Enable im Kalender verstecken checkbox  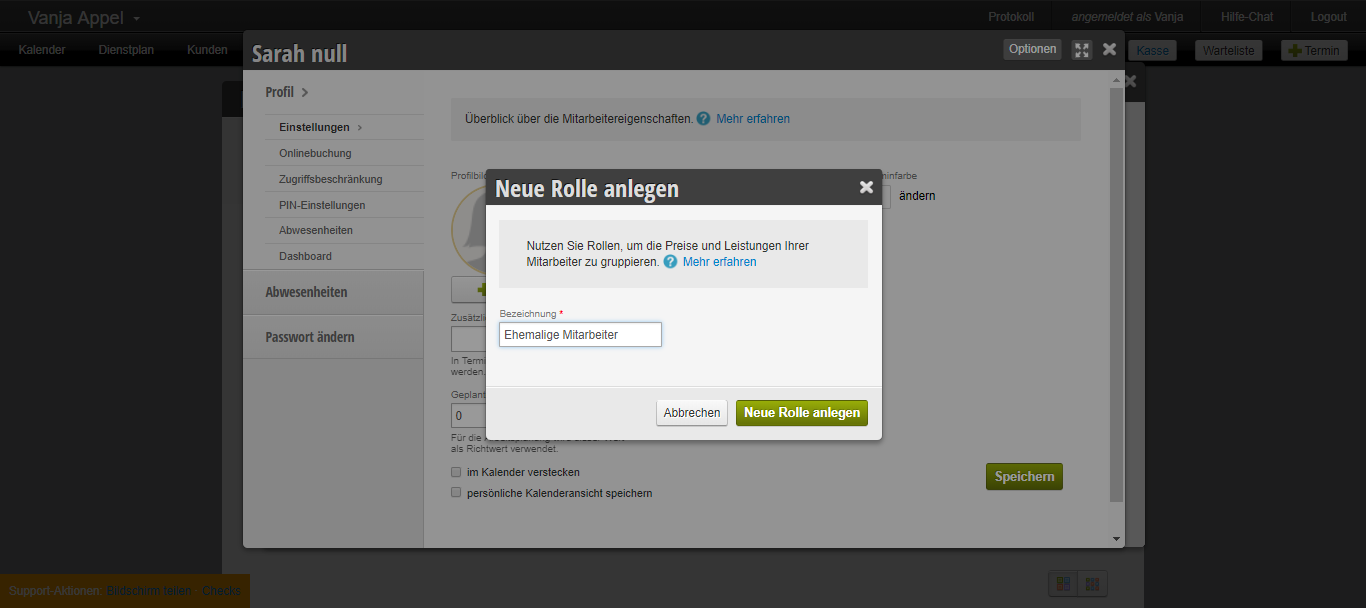456,472
